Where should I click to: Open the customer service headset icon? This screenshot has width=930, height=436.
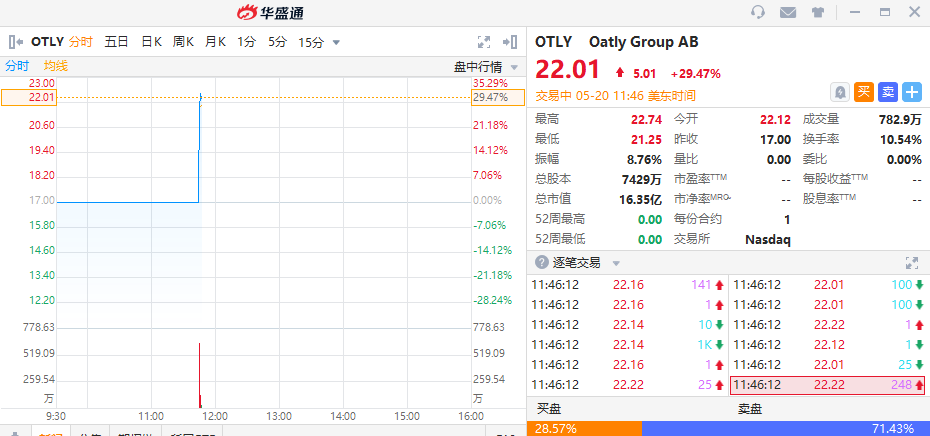click(x=757, y=12)
